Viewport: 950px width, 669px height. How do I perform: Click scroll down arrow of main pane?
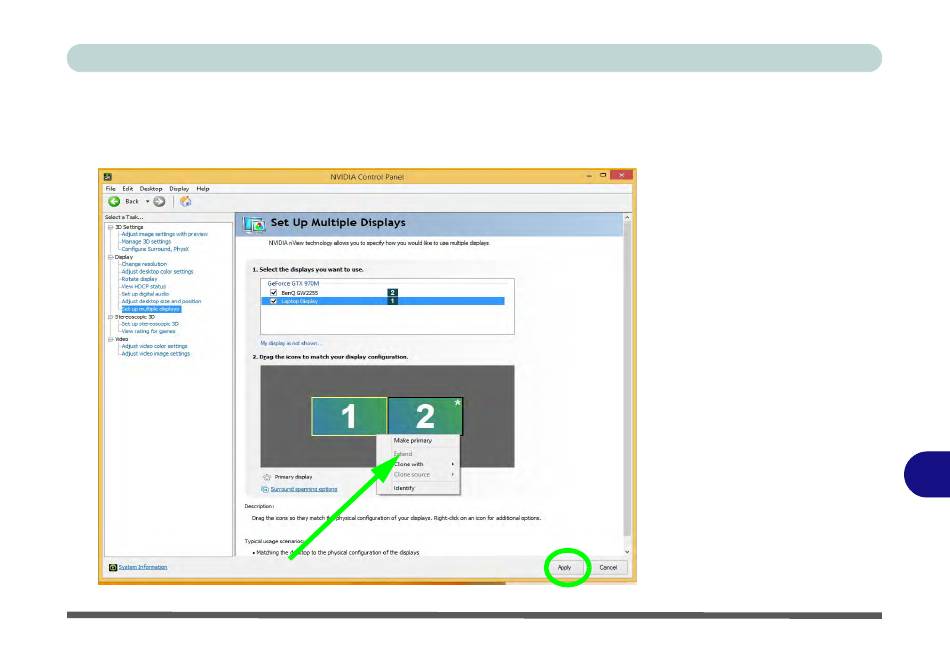627,552
